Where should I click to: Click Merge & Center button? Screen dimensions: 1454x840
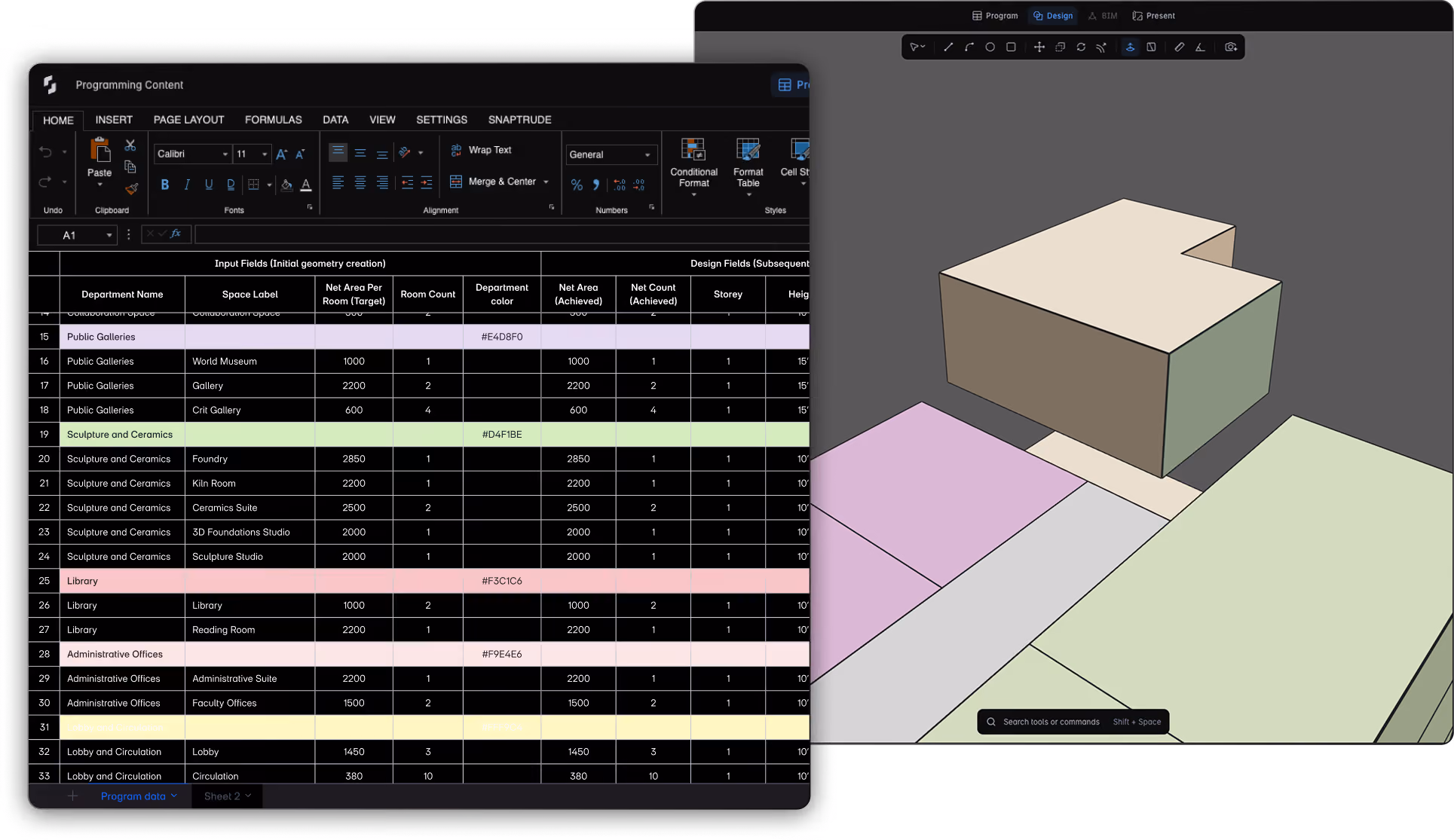(500, 182)
